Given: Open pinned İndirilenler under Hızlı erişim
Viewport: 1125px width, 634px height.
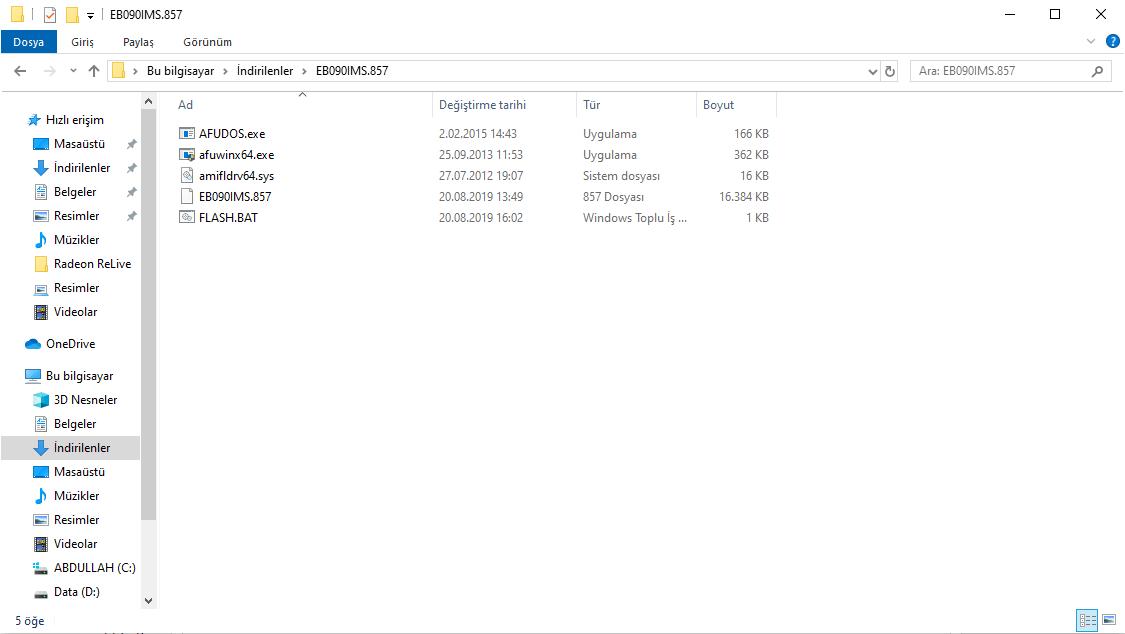Looking at the screenshot, I should click(82, 167).
